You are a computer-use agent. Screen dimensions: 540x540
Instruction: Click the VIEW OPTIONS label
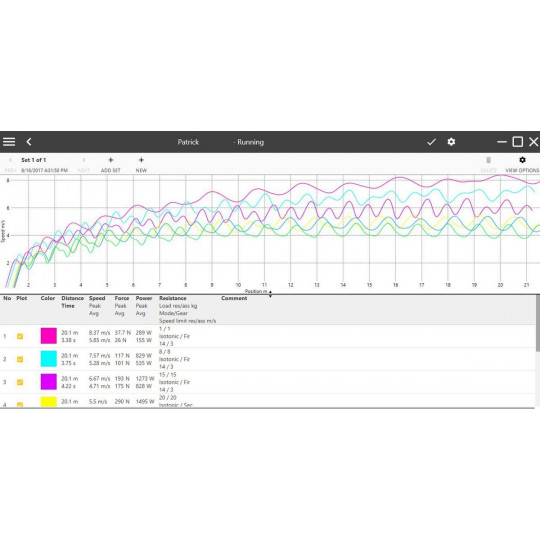point(522,170)
